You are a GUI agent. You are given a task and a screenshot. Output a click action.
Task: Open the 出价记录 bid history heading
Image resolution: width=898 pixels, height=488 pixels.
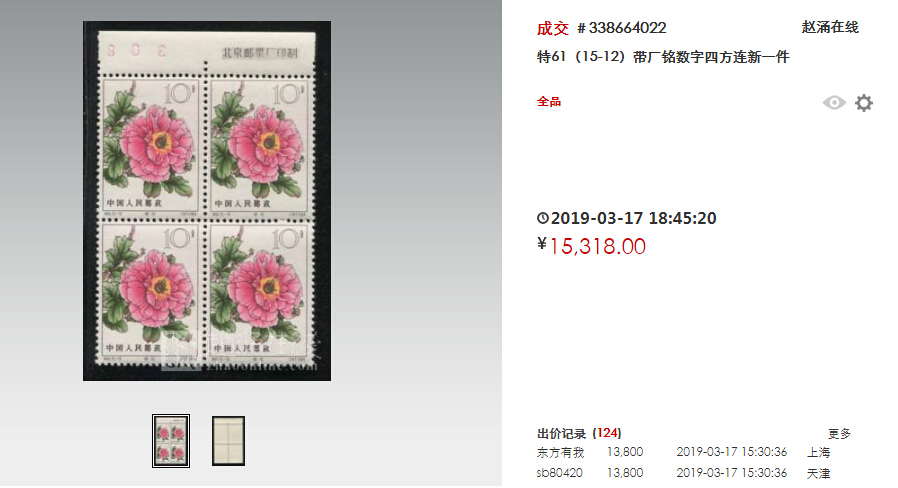pyautogui.click(x=561, y=434)
